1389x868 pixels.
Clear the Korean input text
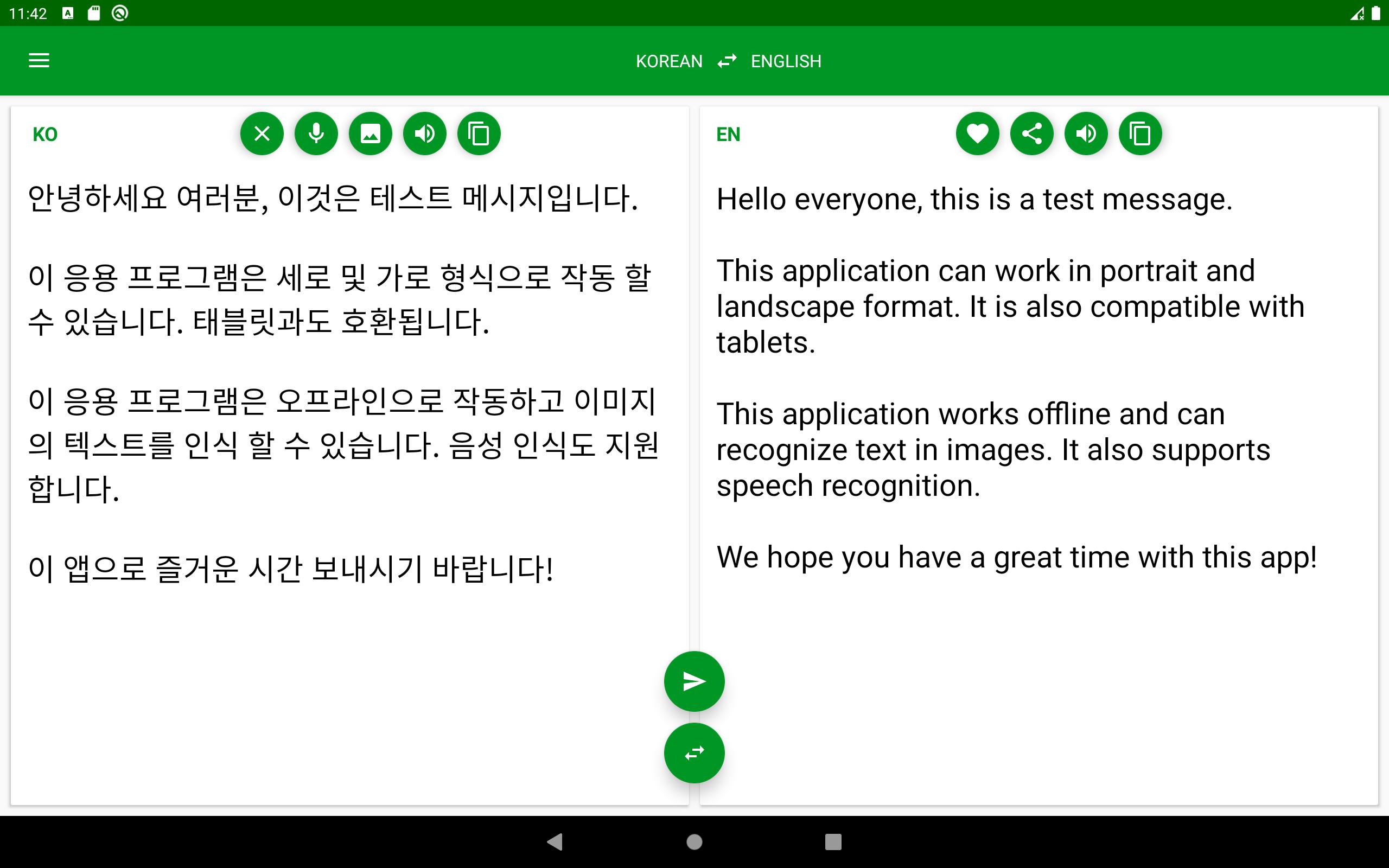click(x=262, y=134)
